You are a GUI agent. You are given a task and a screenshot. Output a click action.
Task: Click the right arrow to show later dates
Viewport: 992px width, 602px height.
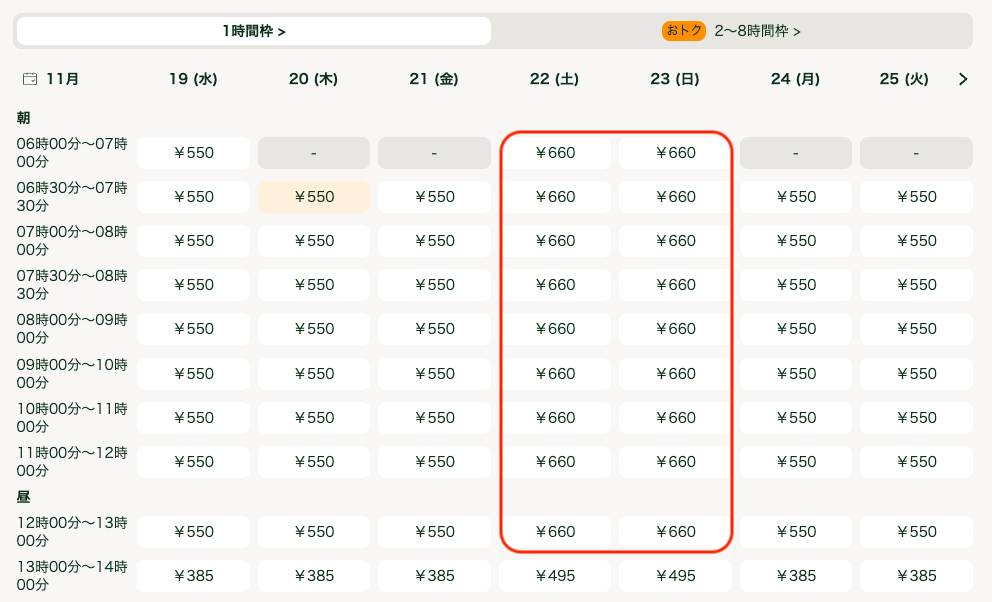click(x=963, y=78)
